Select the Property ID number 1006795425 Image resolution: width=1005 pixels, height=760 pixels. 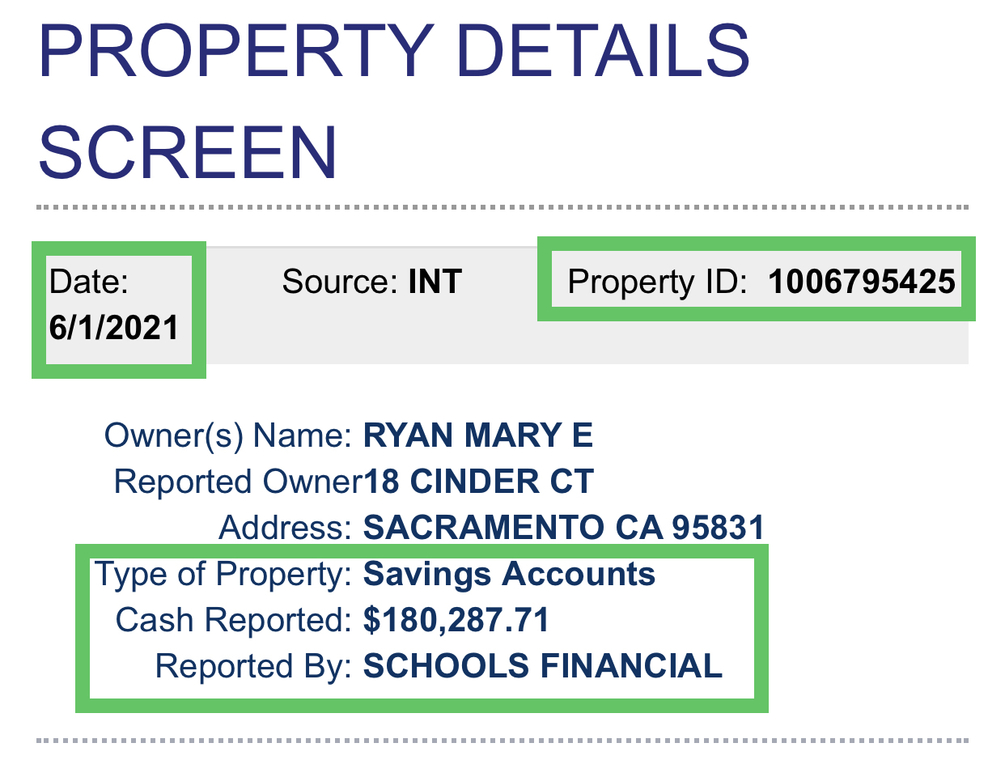coord(861,282)
